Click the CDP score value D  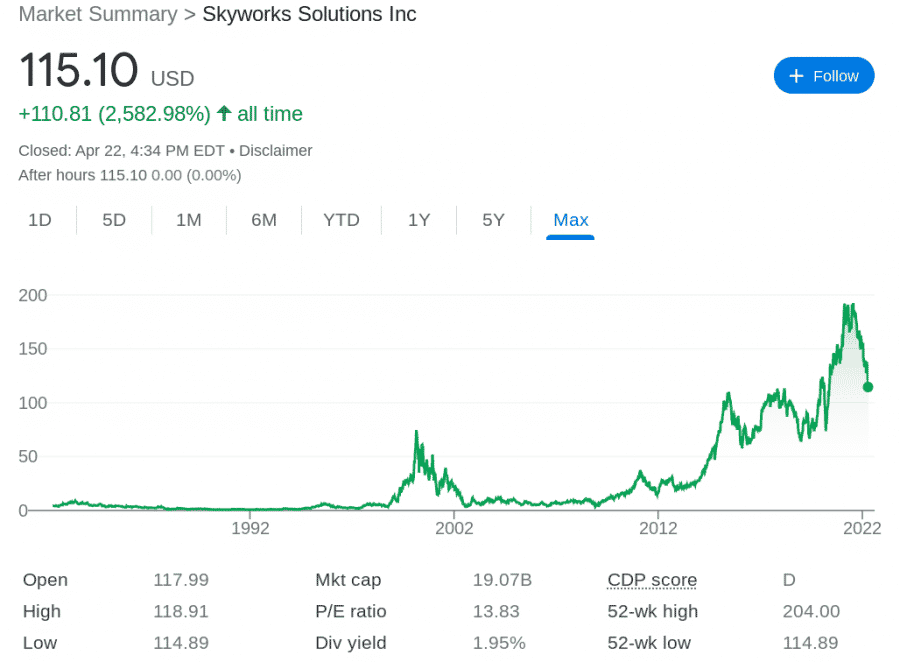(x=789, y=580)
